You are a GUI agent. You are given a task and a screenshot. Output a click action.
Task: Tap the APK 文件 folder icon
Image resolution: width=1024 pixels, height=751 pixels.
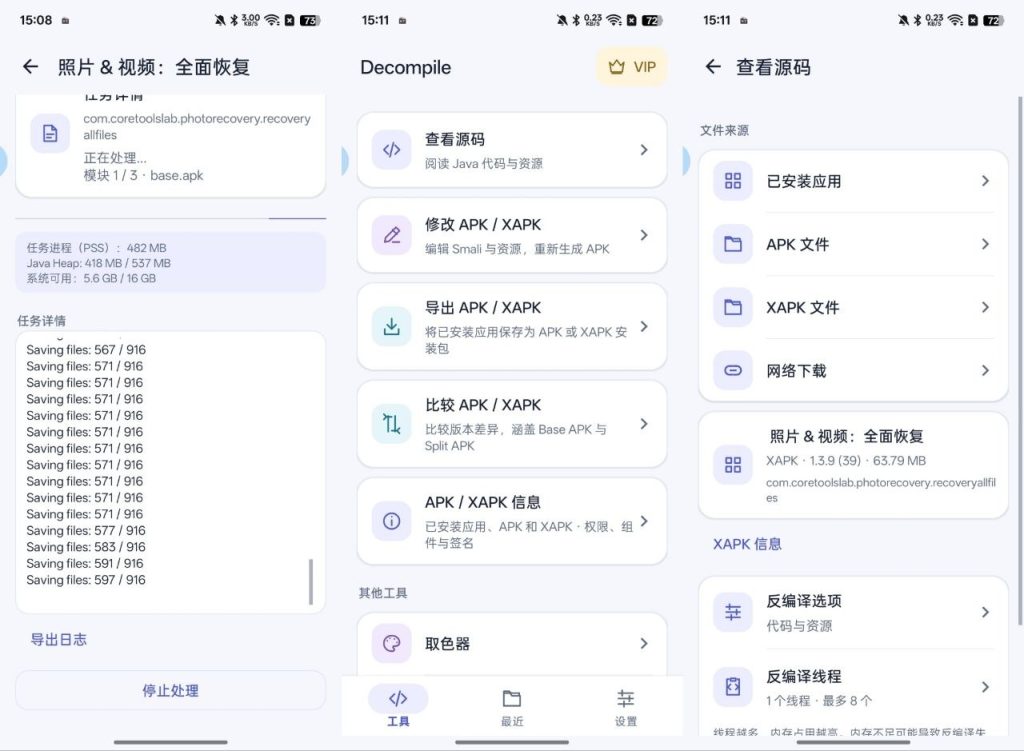733,244
